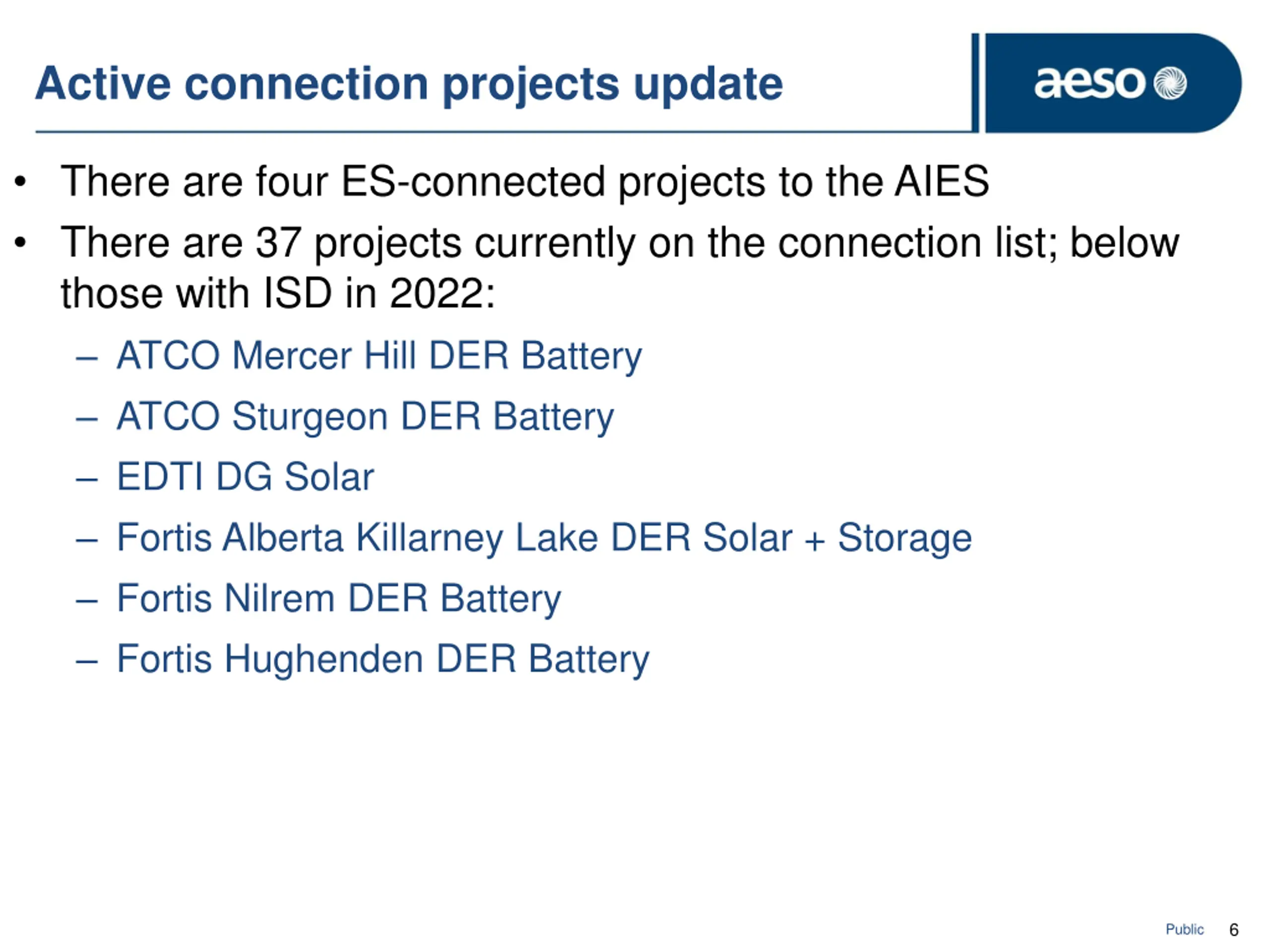Click the blue vertical bar beside logo

coord(975,83)
